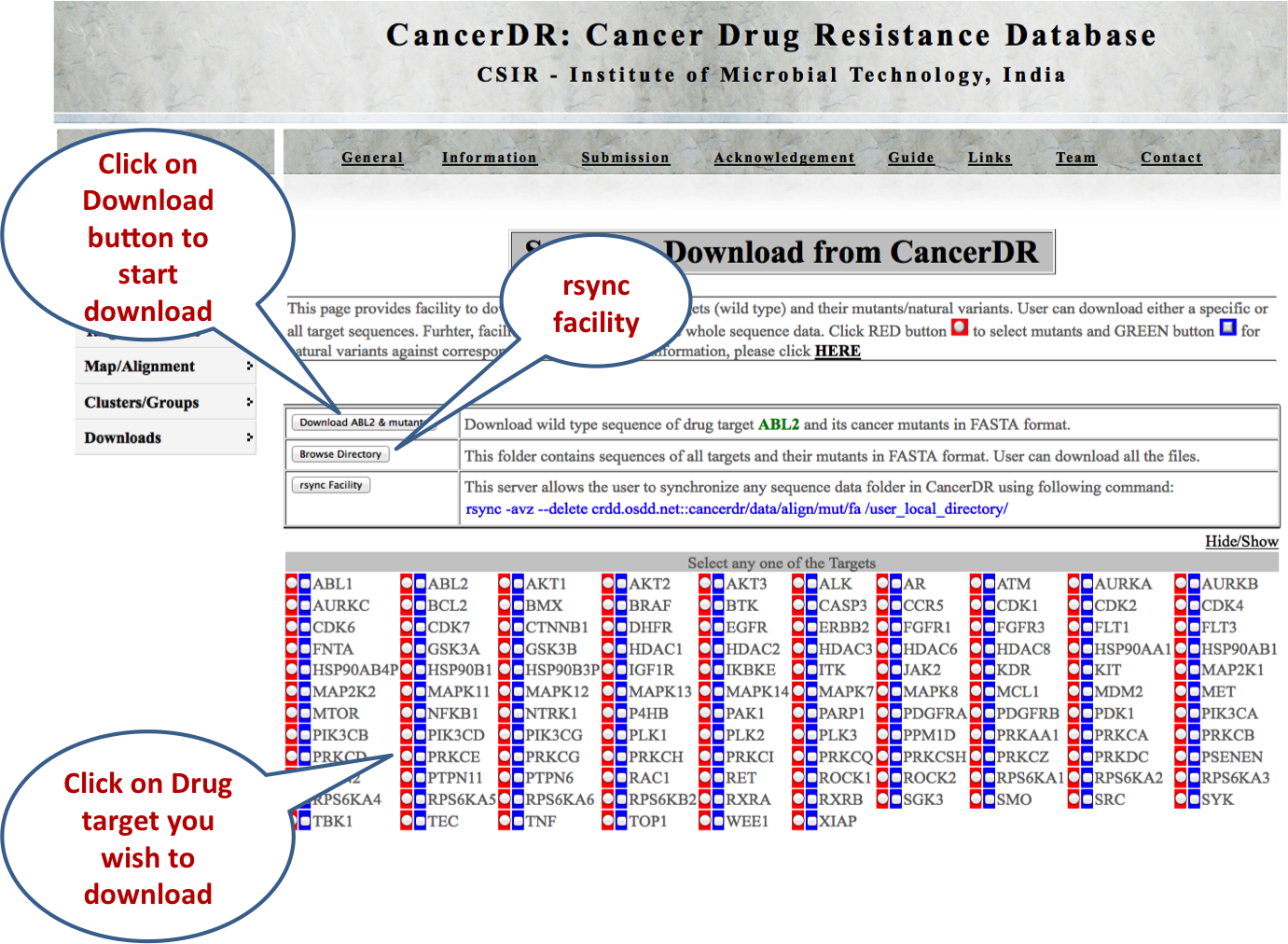This screenshot has width=1288, height=944.
Task: Click the Hide/Show link above the targets
Action: [1240, 542]
